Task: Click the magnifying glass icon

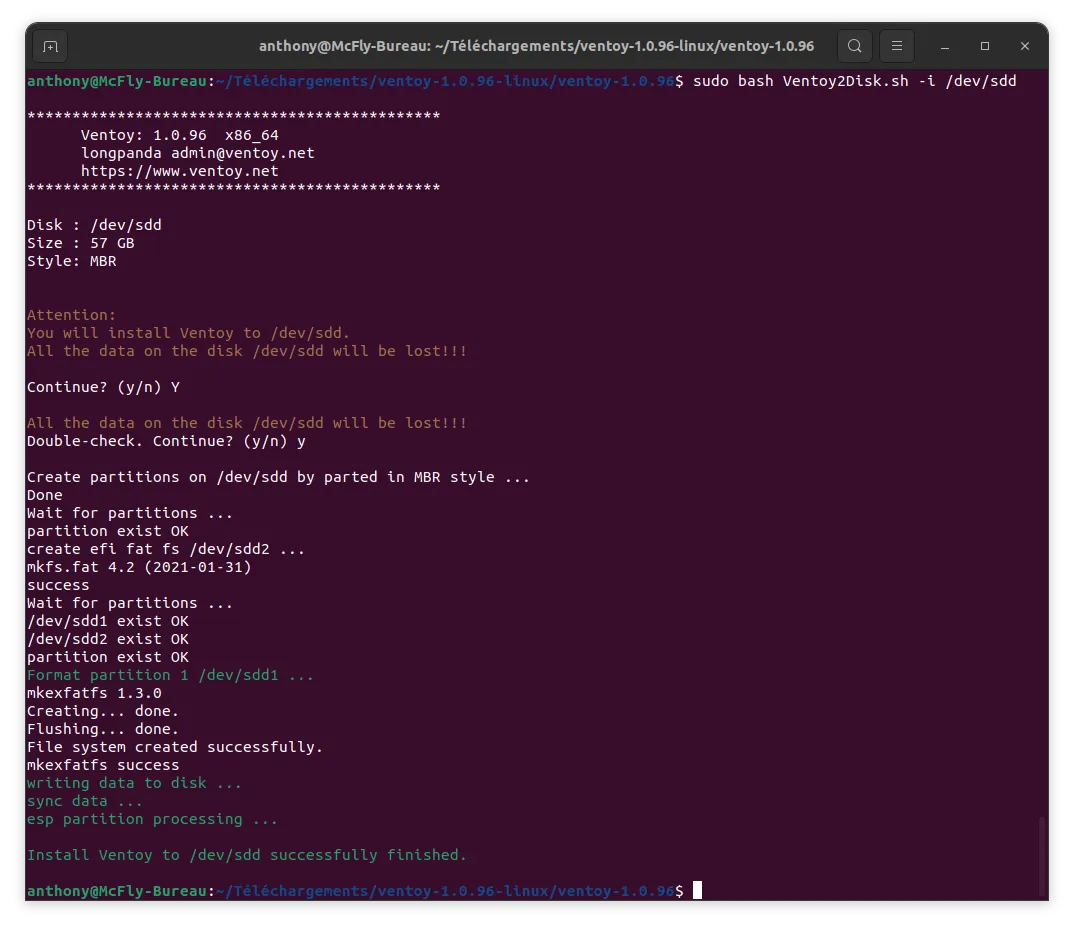Action: click(x=855, y=46)
